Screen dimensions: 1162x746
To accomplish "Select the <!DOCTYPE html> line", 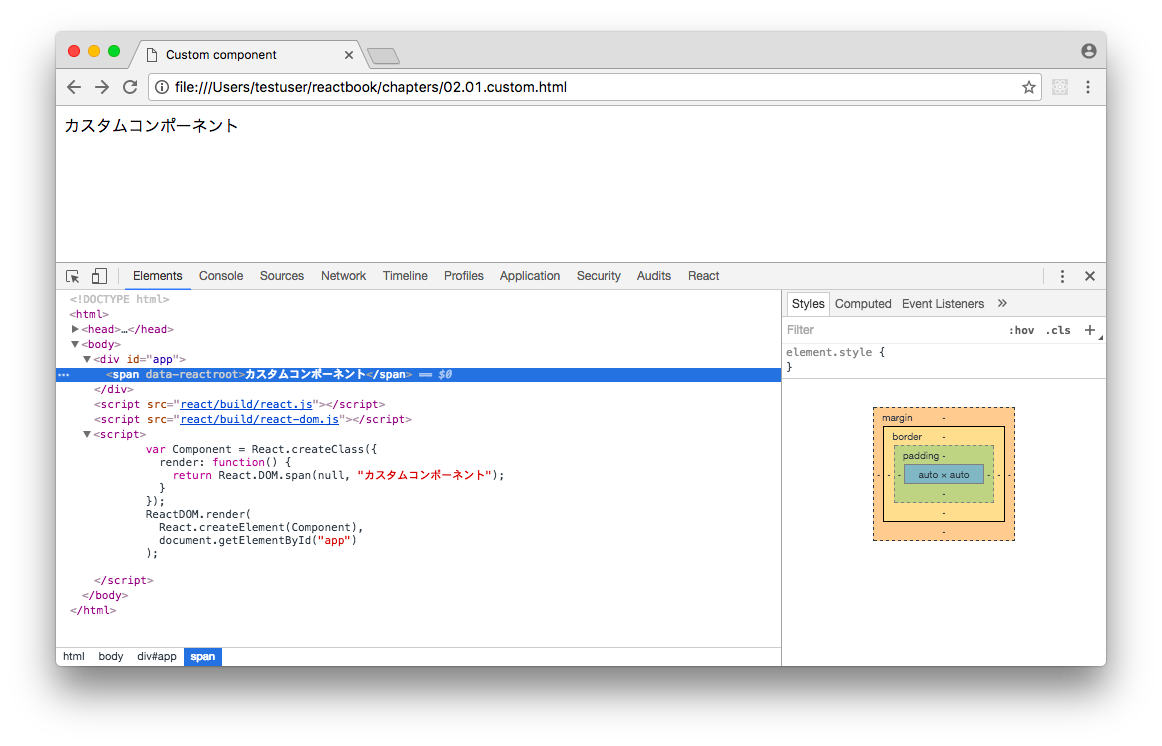I will [119, 299].
